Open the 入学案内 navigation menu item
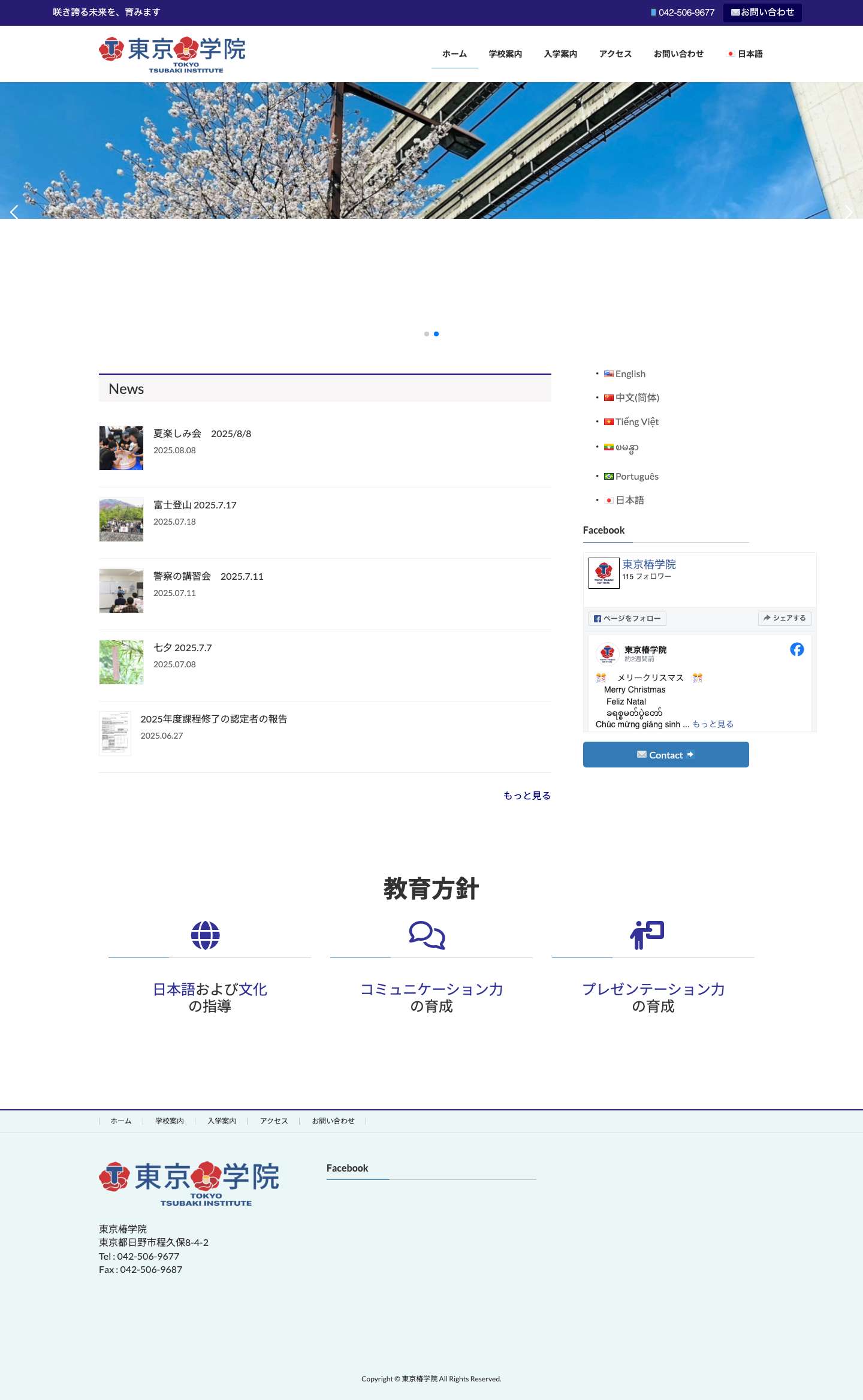 pos(561,54)
